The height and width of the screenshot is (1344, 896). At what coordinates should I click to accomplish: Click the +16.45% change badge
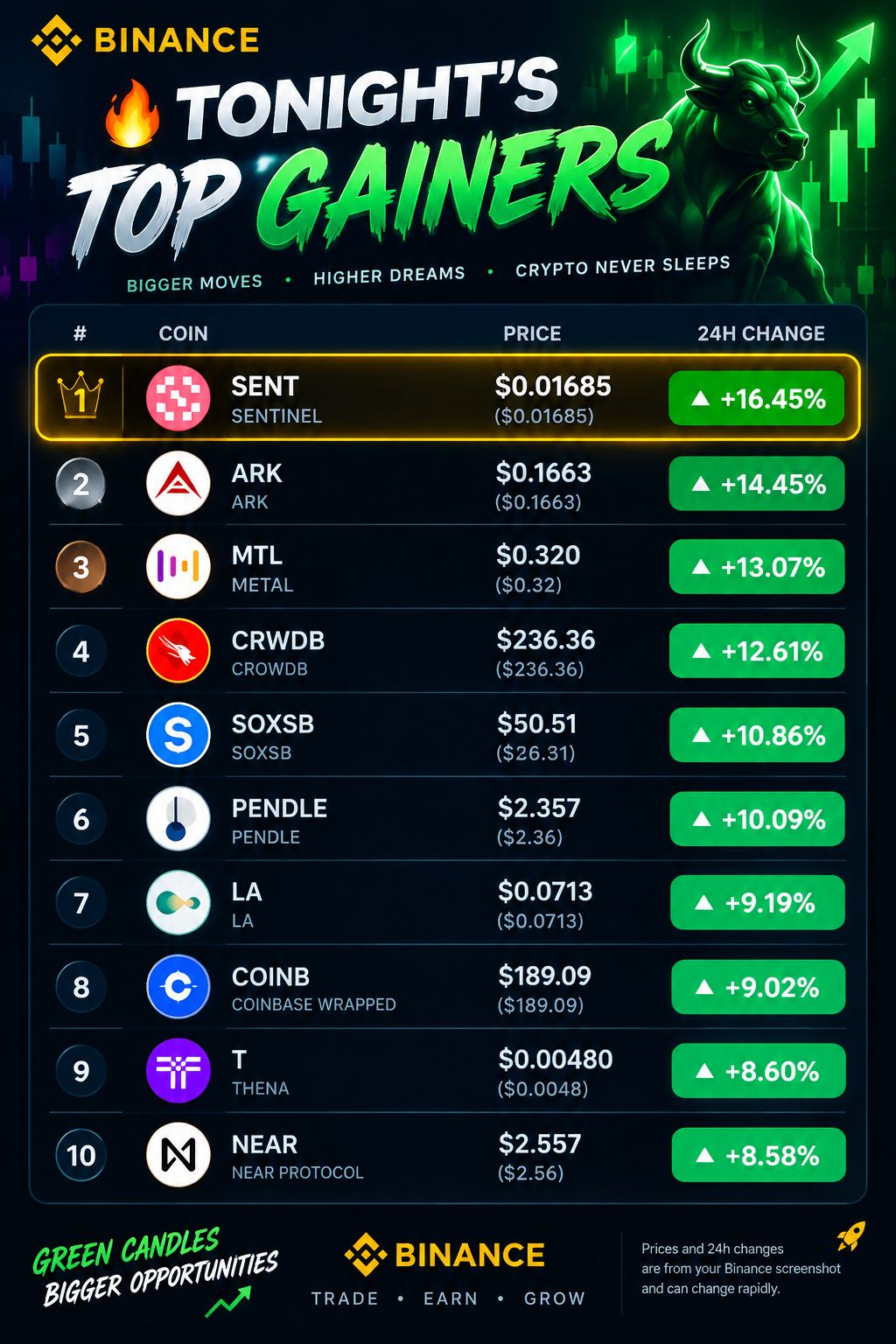click(757, 399)
